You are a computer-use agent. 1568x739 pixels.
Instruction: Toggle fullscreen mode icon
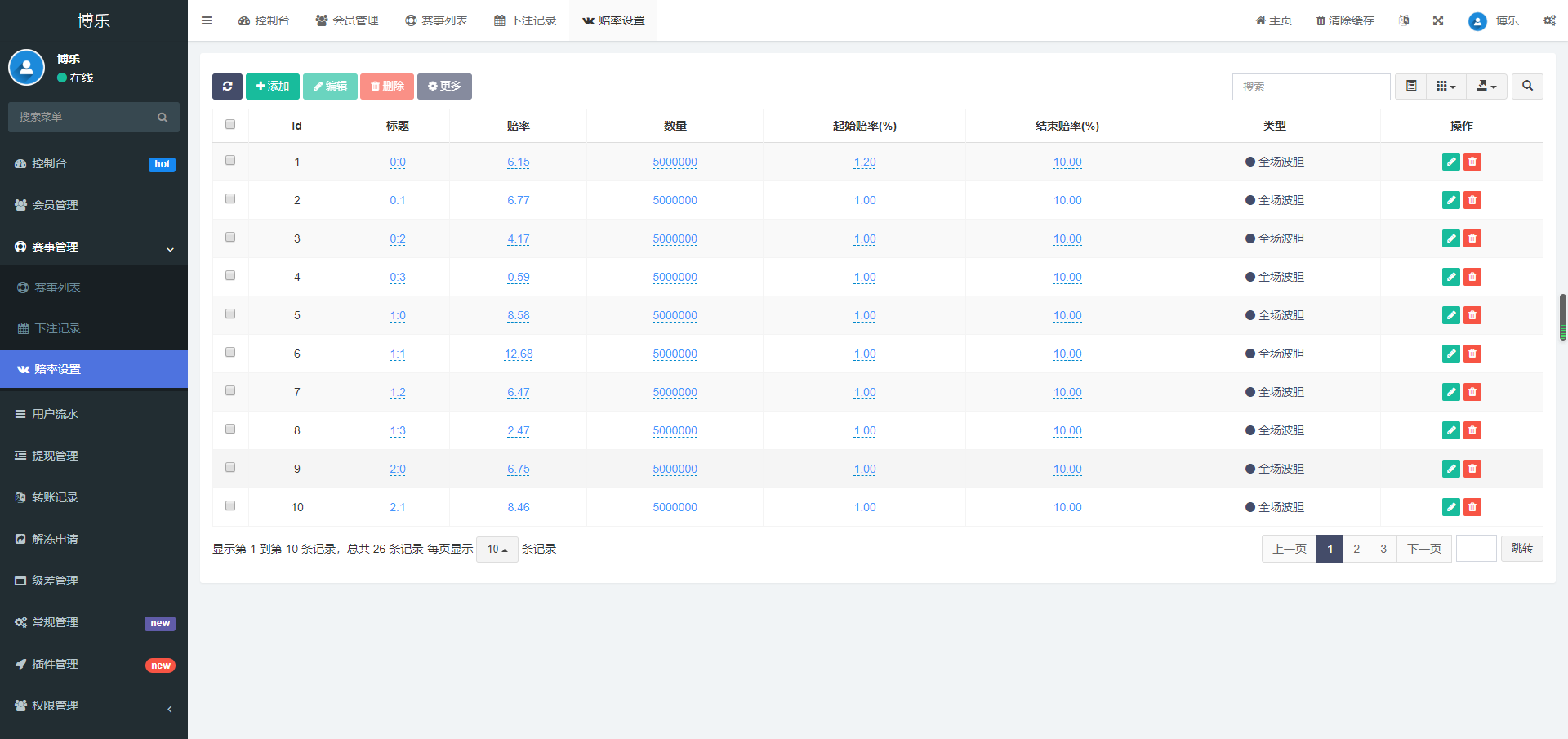1438,20
